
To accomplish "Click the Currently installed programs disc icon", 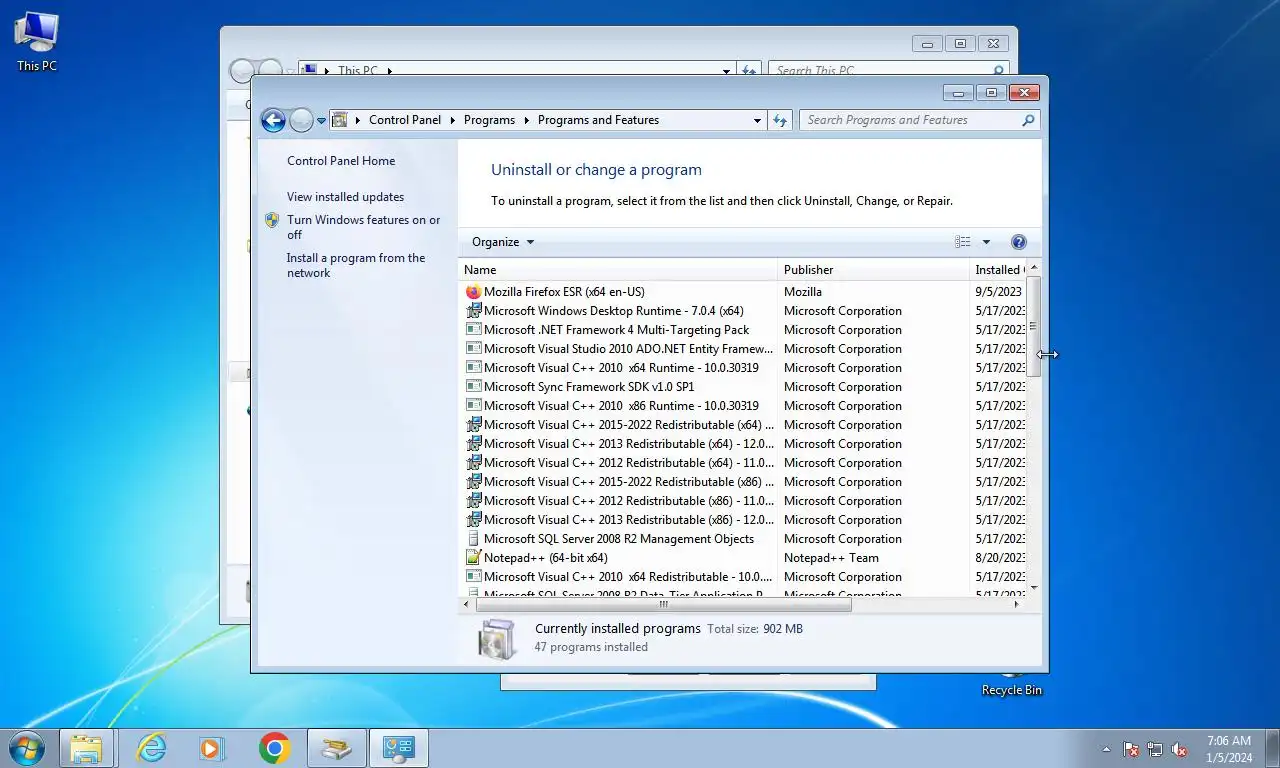I will click(496, 639).
